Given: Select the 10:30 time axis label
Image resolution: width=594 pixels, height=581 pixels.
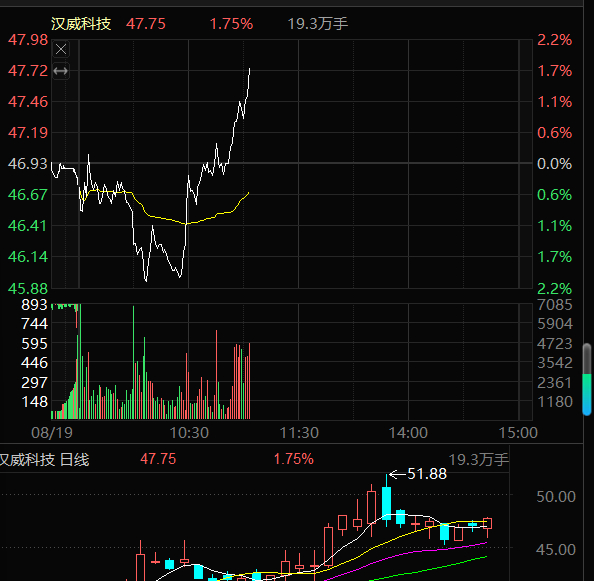Looking at the screenshot, I should click(x=189, y=433).
